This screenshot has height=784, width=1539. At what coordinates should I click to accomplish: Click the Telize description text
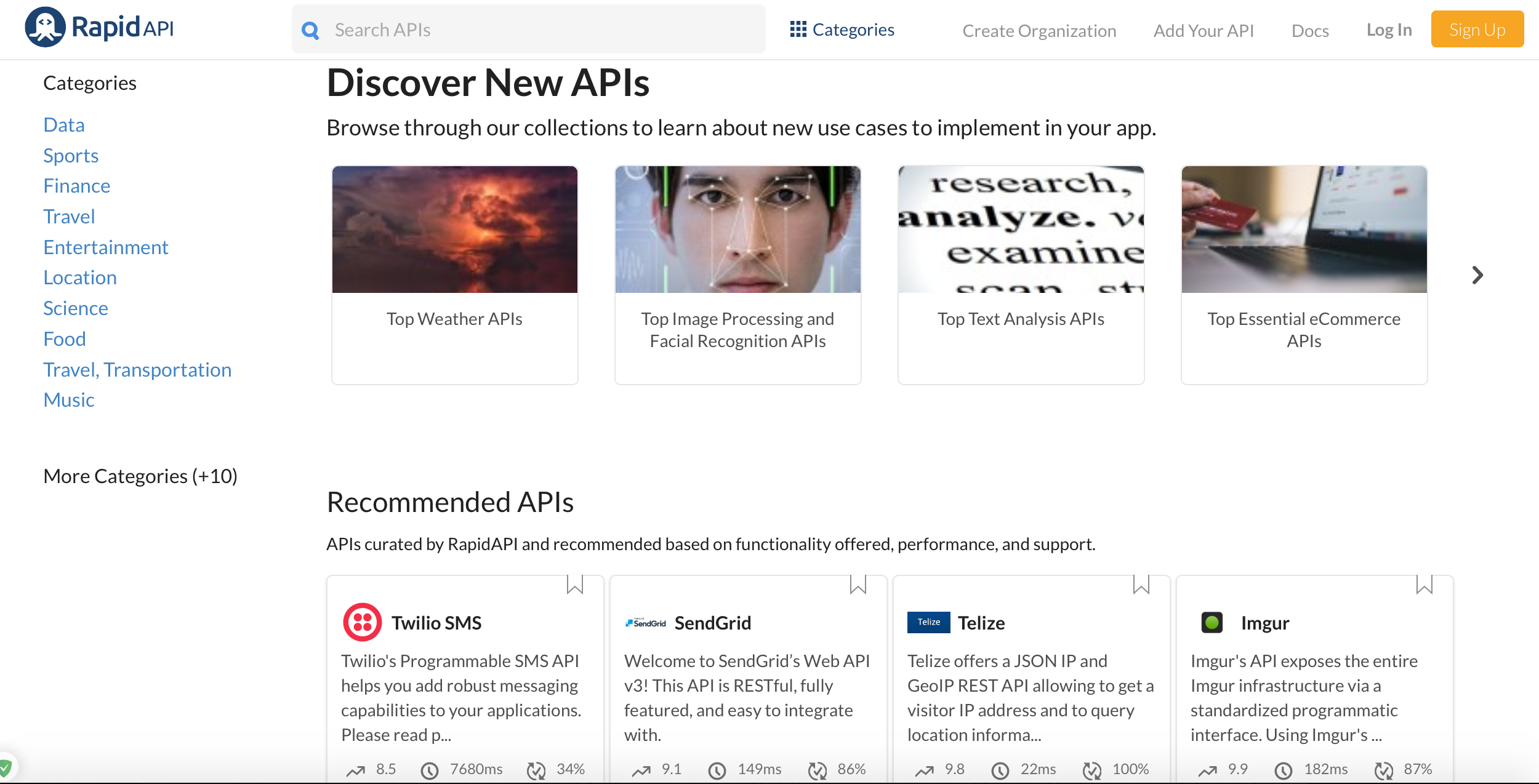(1031, 698)
